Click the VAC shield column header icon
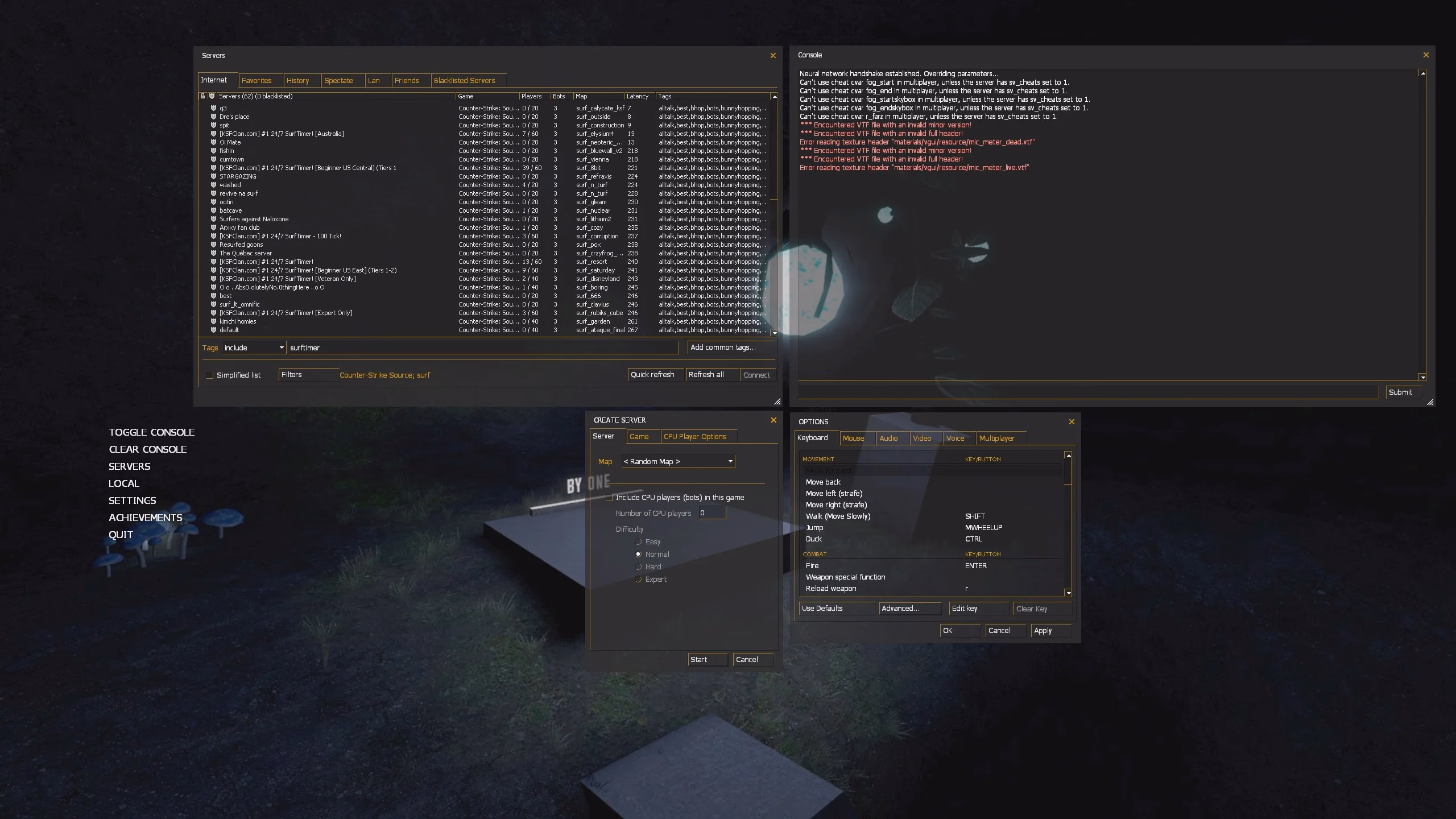Image resolution: width=1456 pixels, height=819 pixels. (x=212, y=96)
